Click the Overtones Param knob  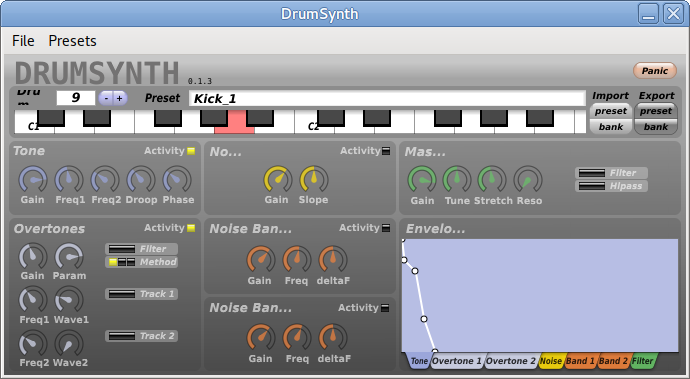[x=69, y=257]
